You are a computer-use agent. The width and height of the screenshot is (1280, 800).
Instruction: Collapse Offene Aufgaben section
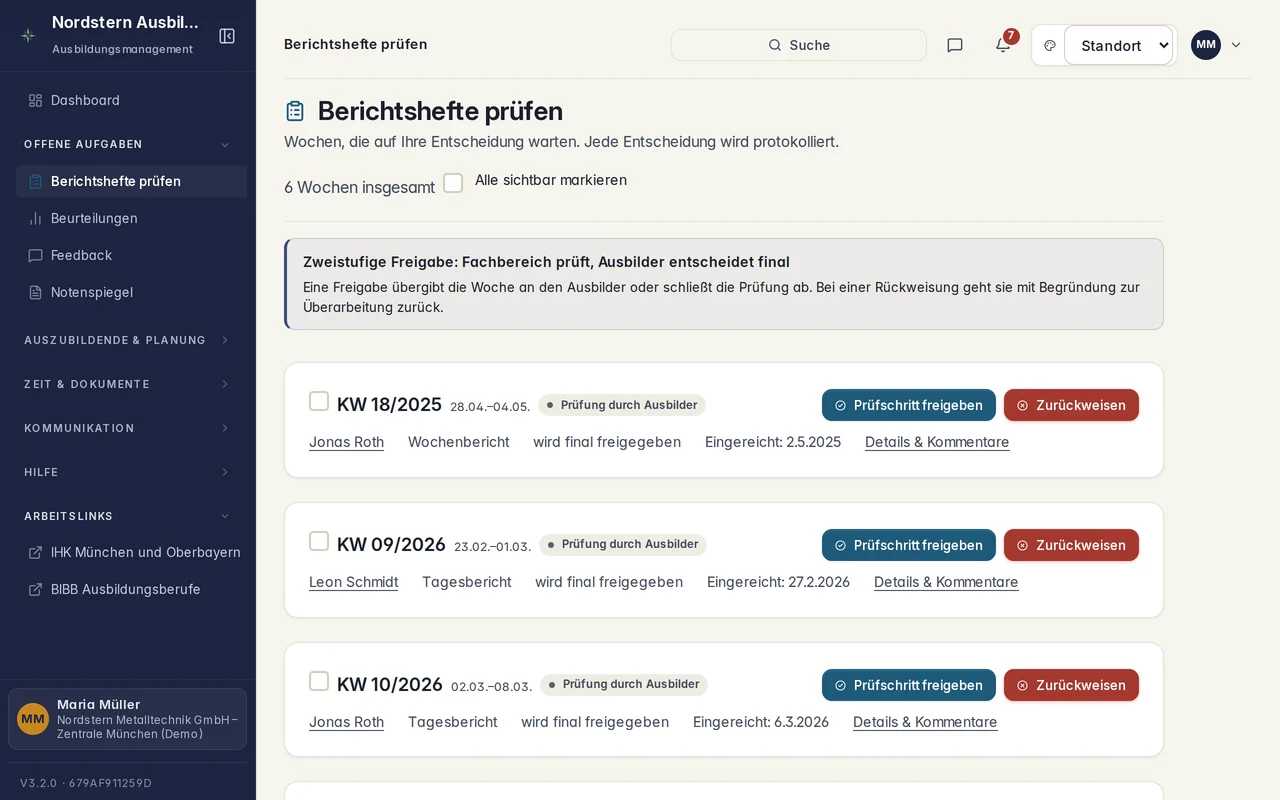click(x=127, y=144)
